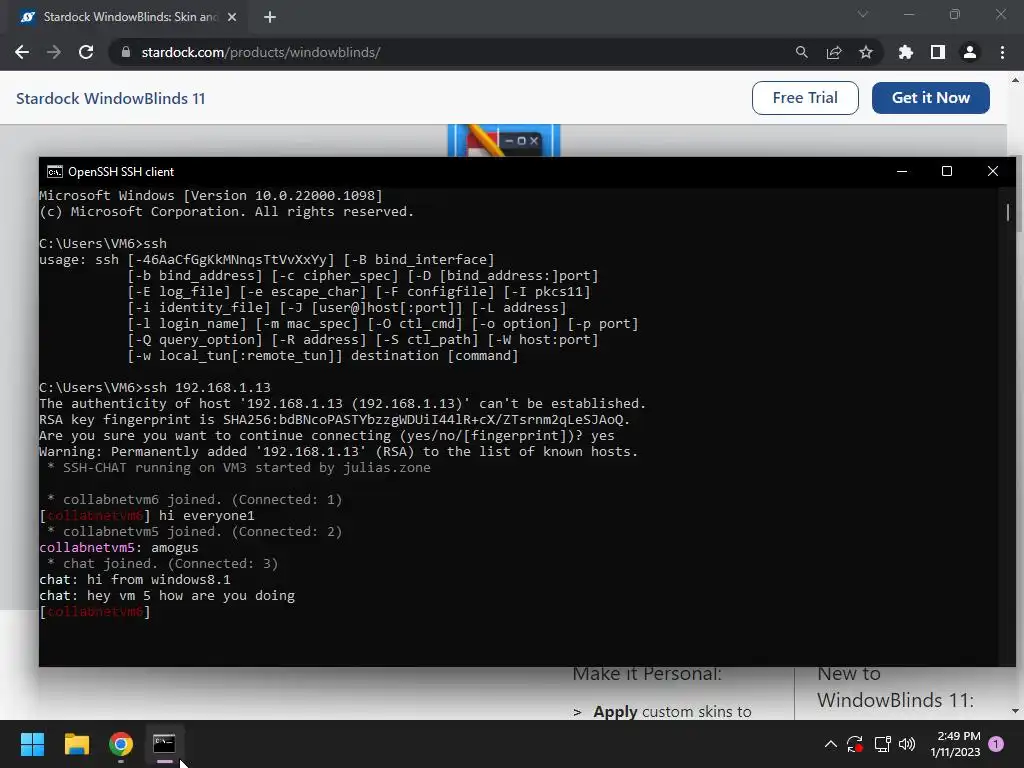Screen dimensions: 1024x768
Task: Click 'Microsoft Windows [Version 10.0.22000.1098]' line
Action: click(x=211, y=195)
